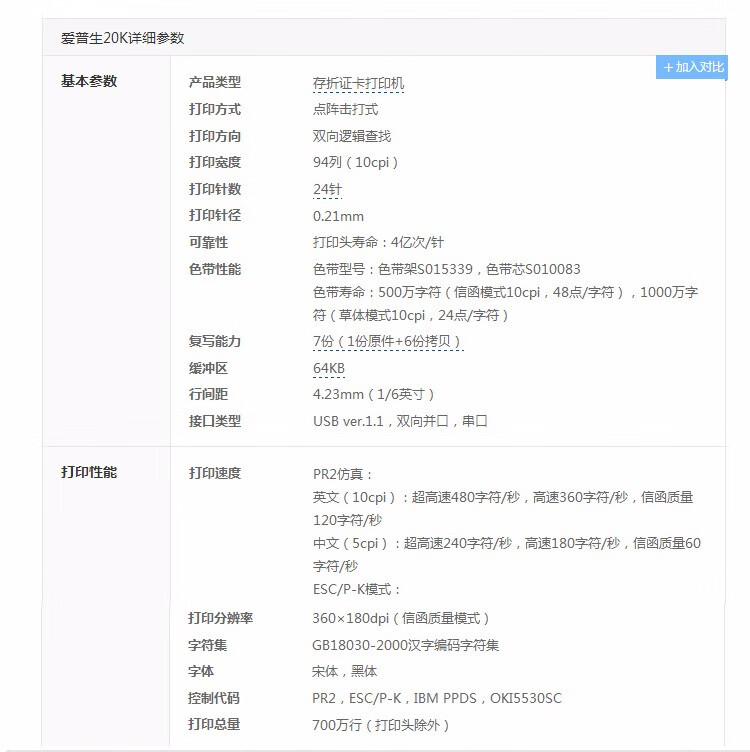This screenshot has height=752, width=750.
Task: Select the 打印宽度 row label
Action: point(214,162)
